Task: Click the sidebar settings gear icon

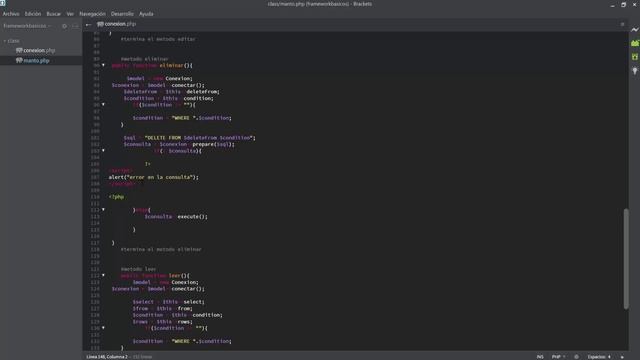Action: [64, 26]
